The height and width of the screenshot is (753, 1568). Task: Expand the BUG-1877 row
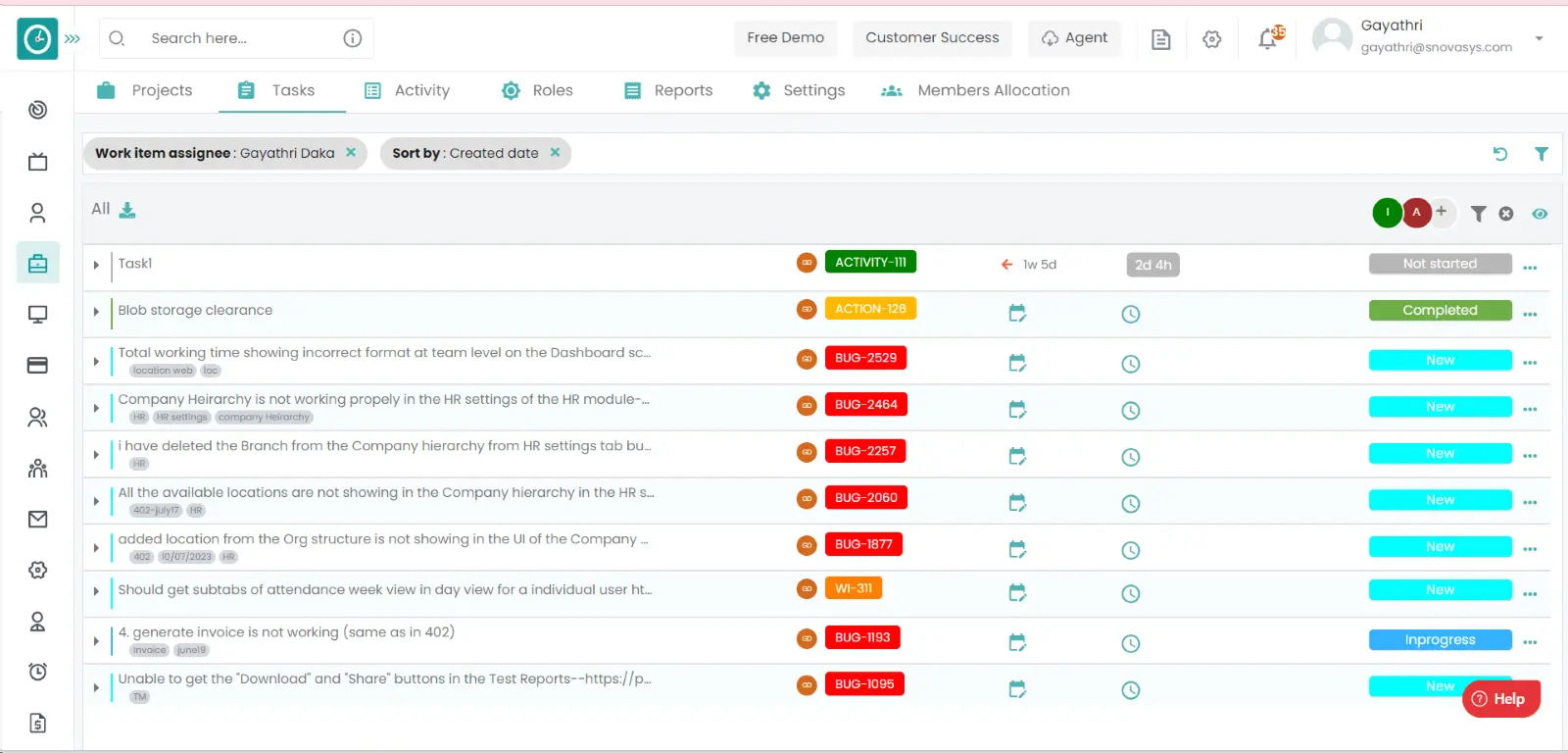[96, 548]
